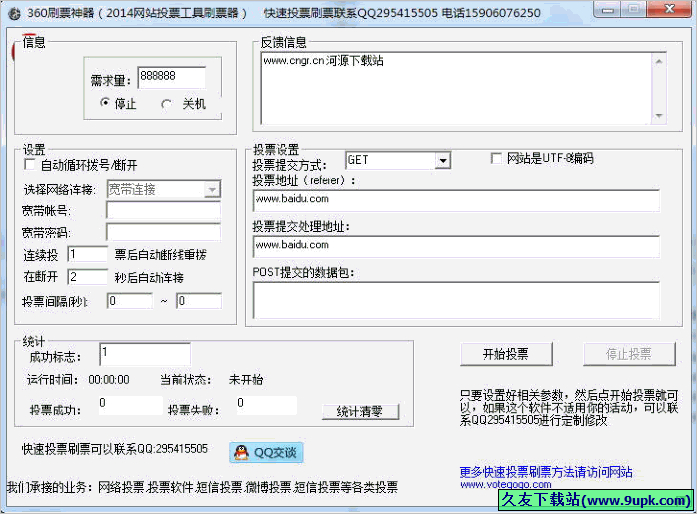Click the 未开始 status text

[246, 380]
